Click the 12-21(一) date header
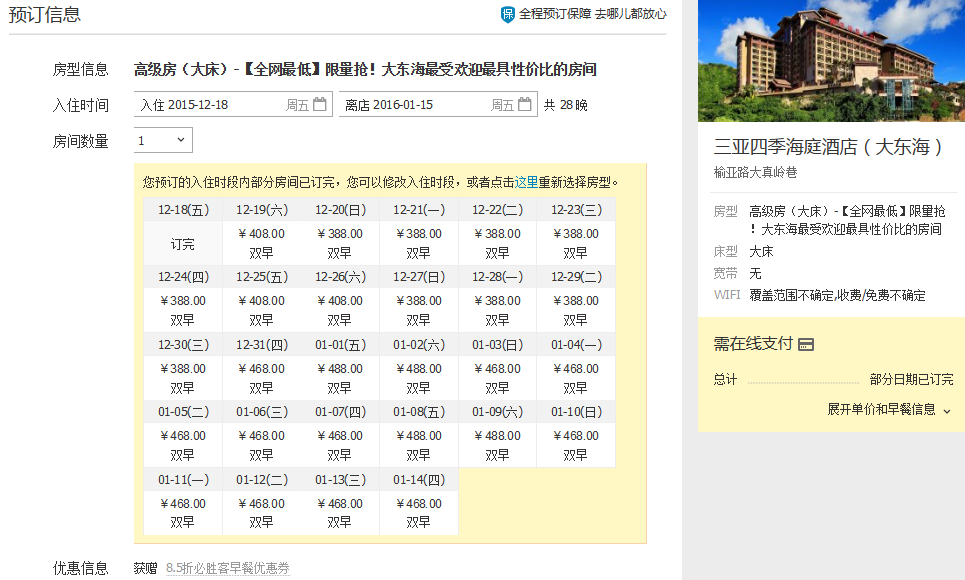The height and width of the screenshot is (580, 965). (419, 210)
